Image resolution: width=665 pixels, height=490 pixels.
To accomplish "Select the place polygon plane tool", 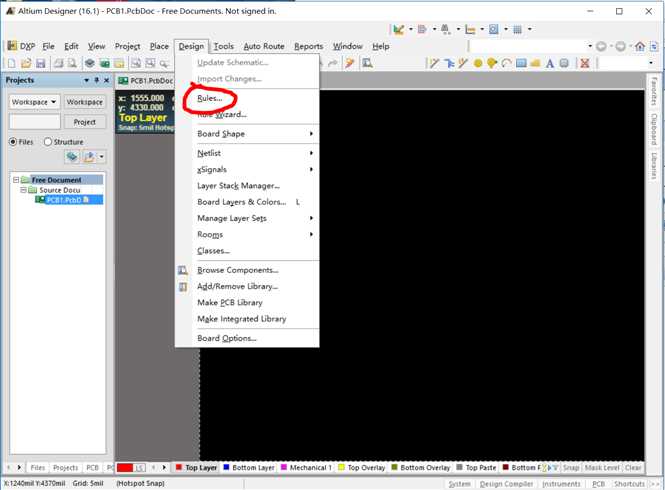I will pyautogui.click(x=536, y=63).
